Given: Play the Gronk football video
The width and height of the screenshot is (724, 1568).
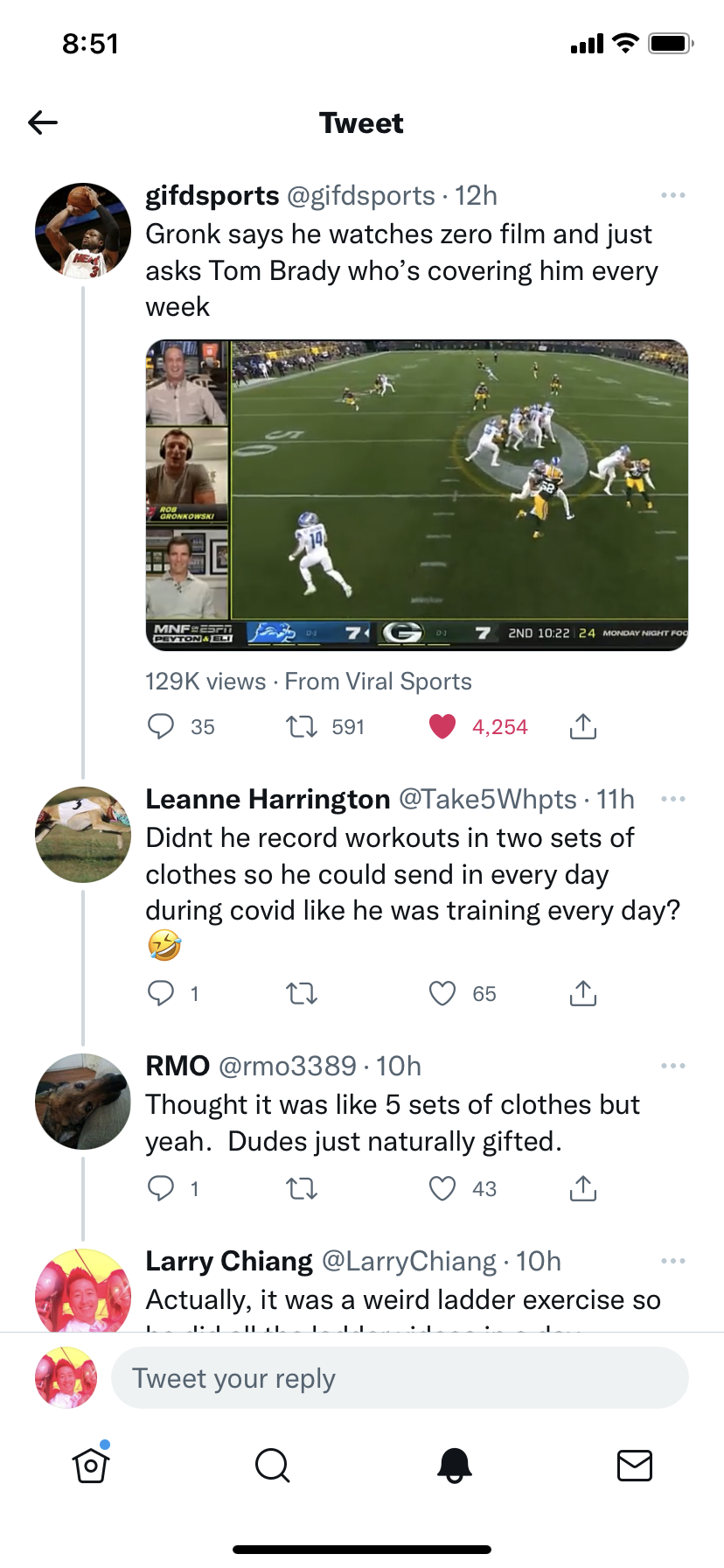Looking at the screenshot, I should point(417,495).
